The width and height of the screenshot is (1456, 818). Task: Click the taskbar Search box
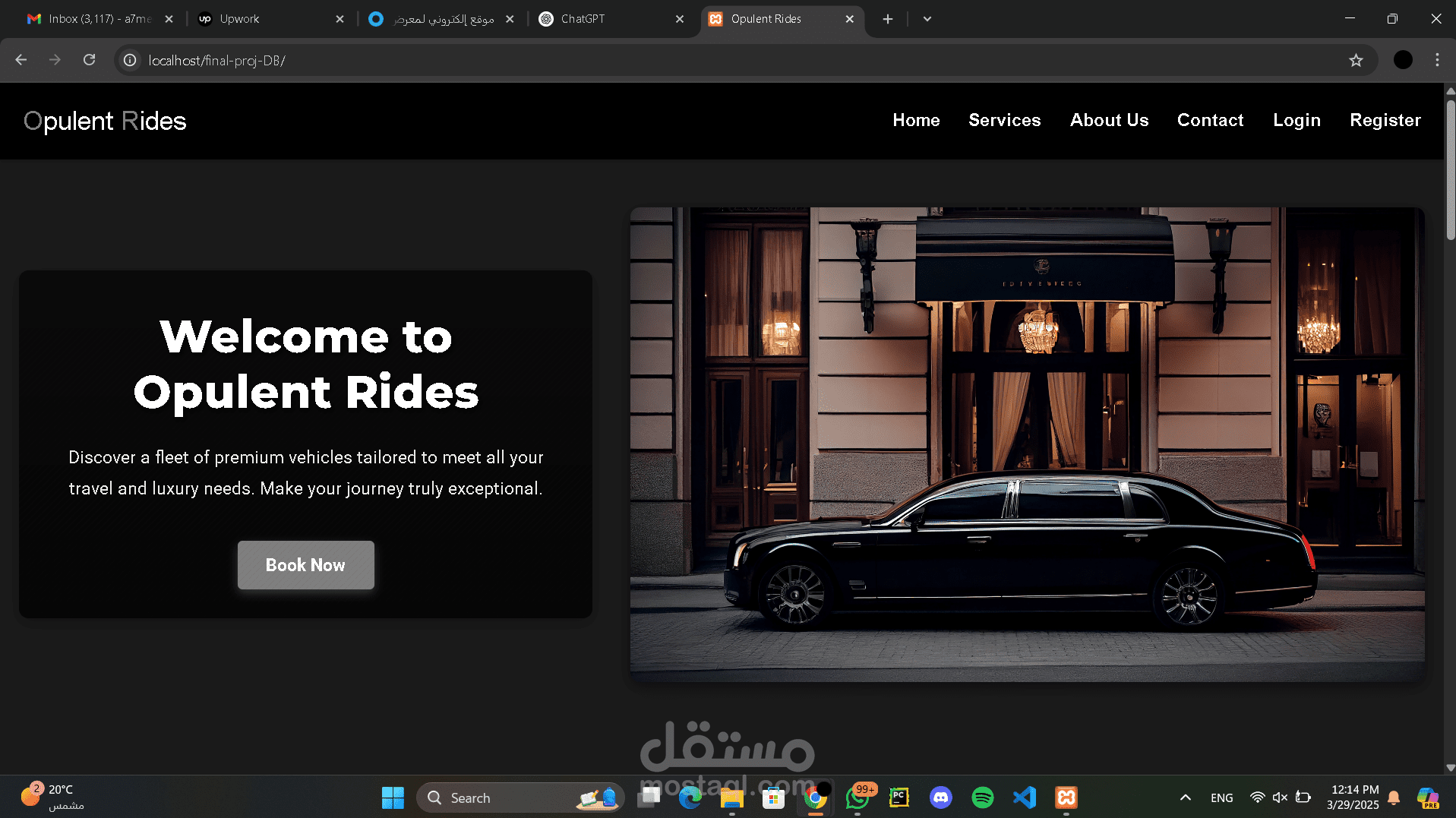pos(520,797)
